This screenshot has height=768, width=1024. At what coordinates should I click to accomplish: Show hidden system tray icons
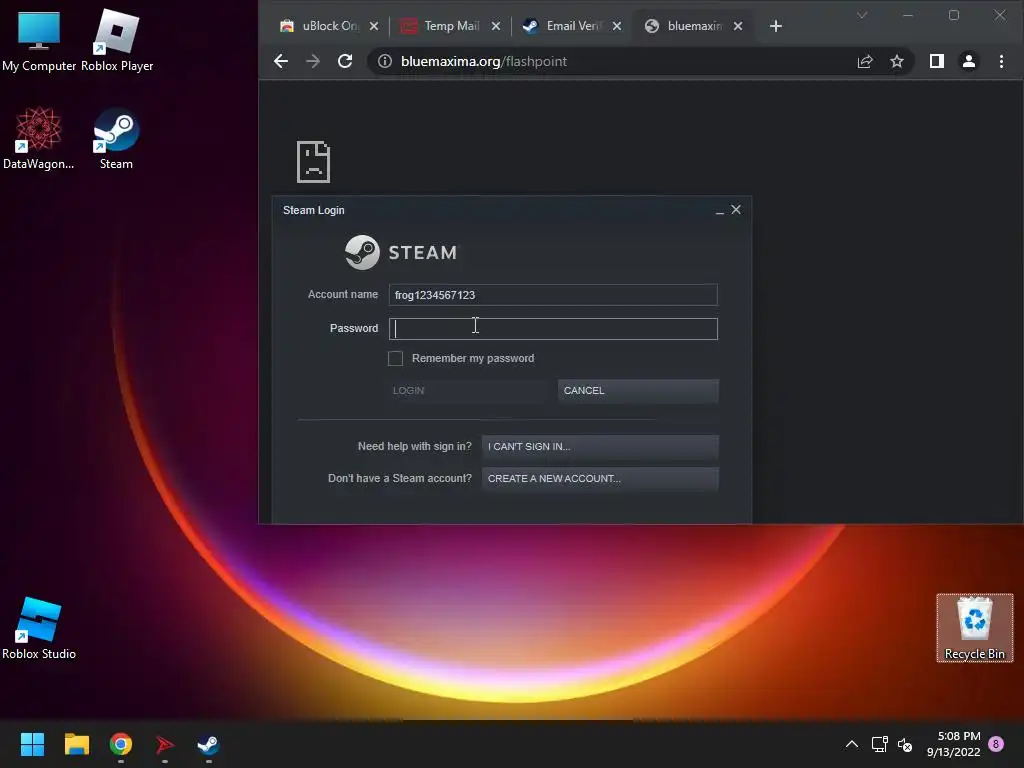(852, 744)
